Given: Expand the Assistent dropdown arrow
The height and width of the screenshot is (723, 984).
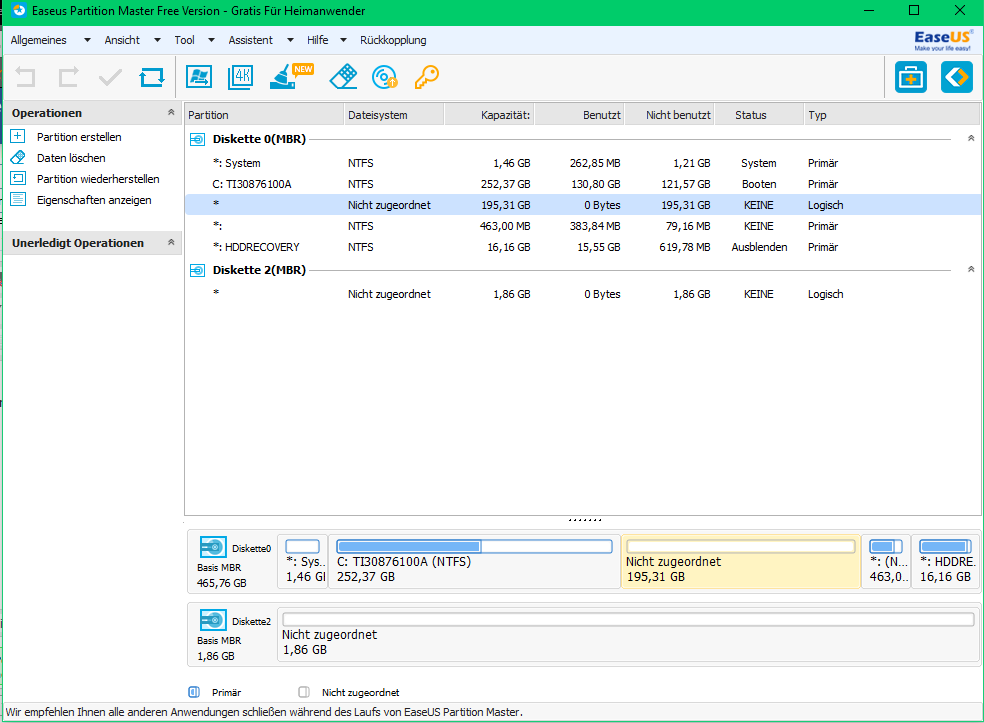Looking at the screenshot, I should click(x=290, y=40).
